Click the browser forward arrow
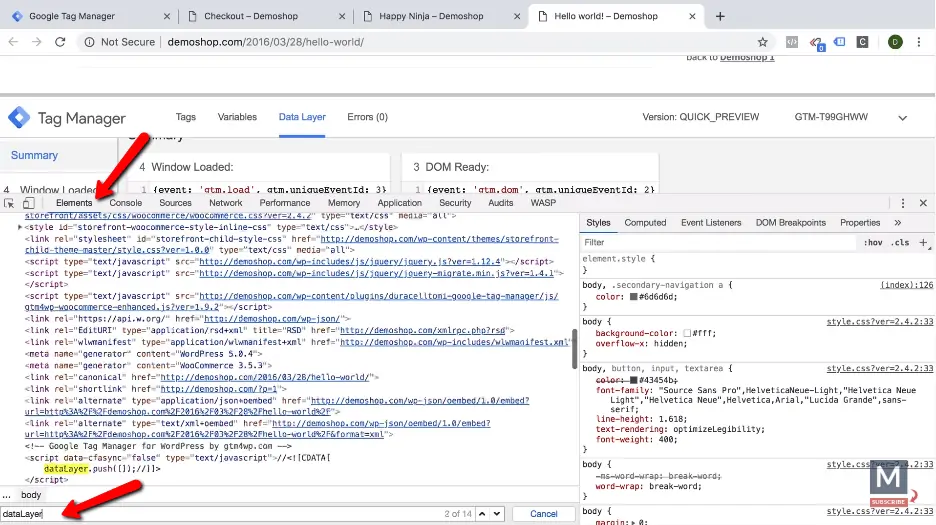The image size is (936, 525). (x=36, y=42)
